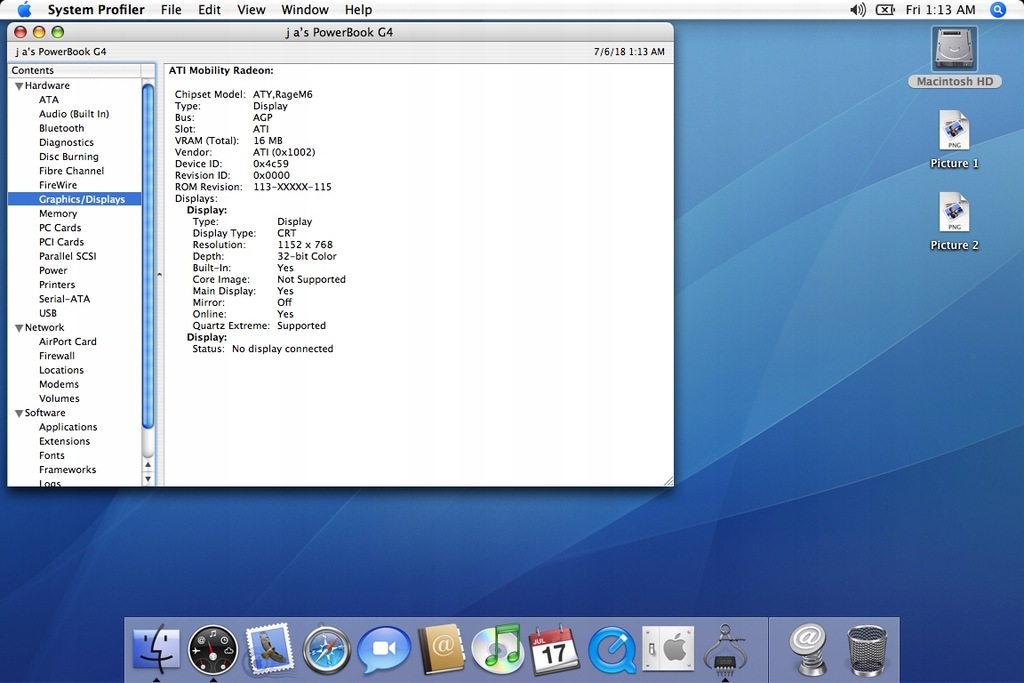Click the pane splitter handle
1024x683 pixels.
tap(159, 275)
